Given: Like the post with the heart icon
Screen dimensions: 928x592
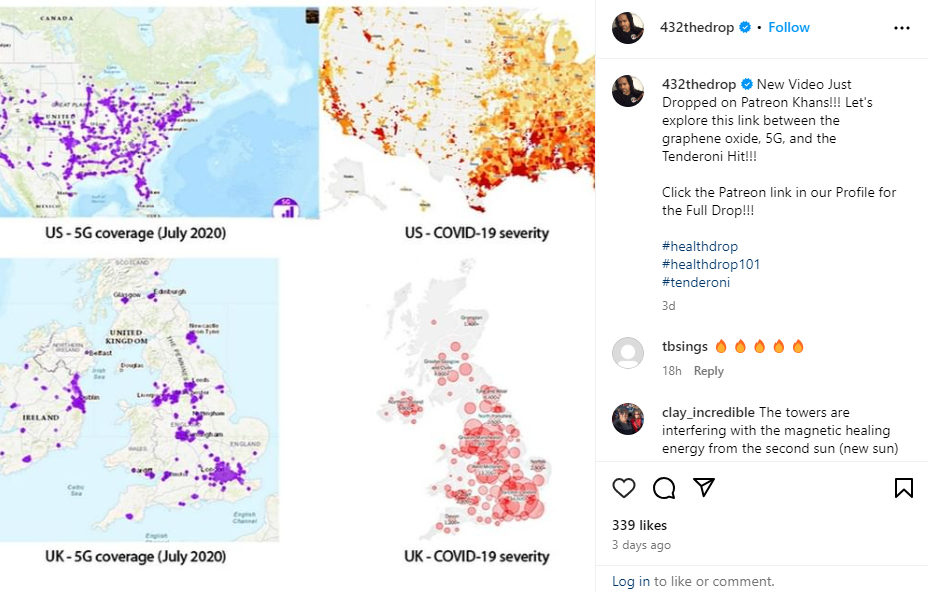Looking at the screenshot, I should [x=623, y=488].
